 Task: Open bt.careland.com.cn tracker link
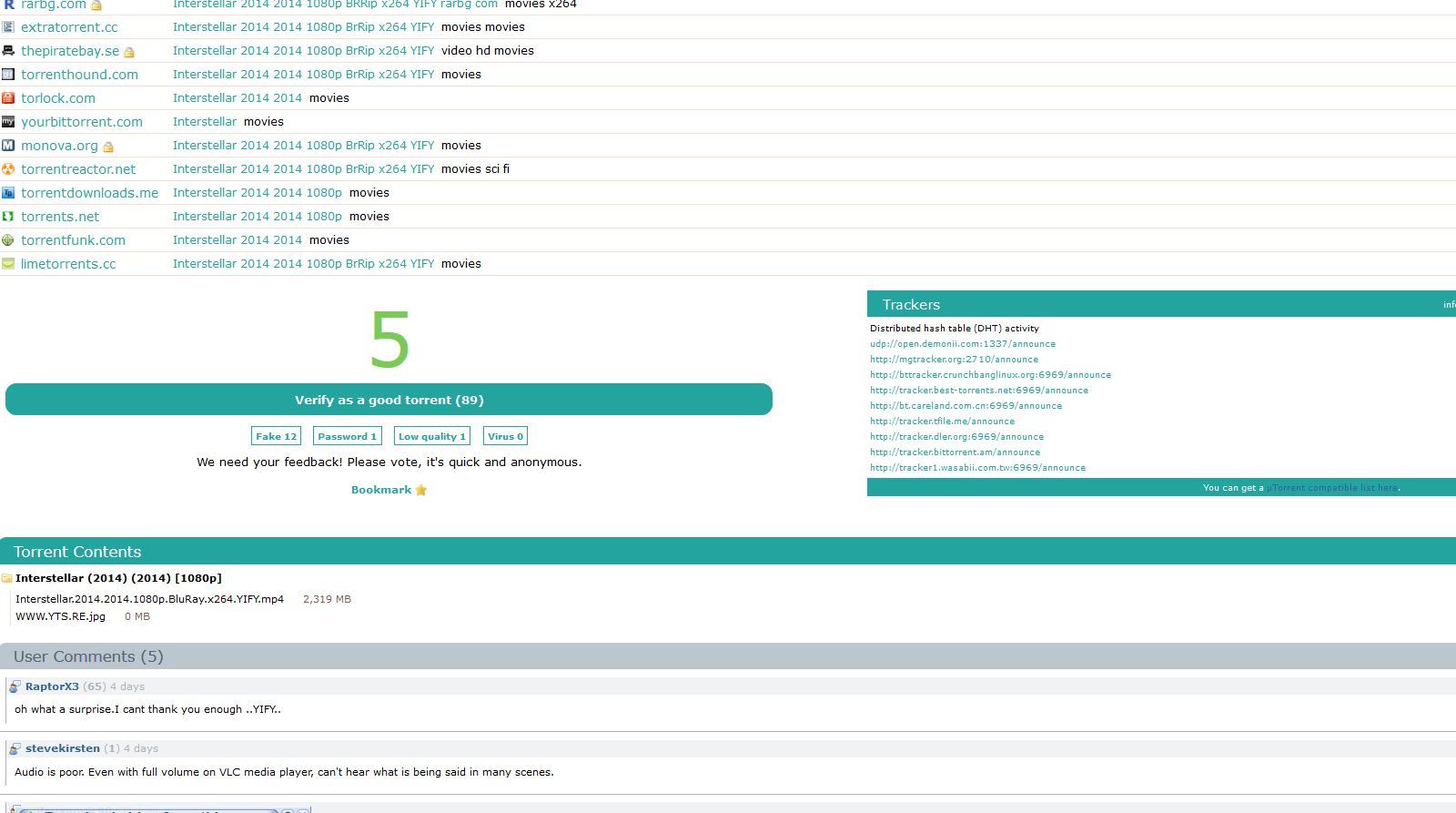pos(966,406)
